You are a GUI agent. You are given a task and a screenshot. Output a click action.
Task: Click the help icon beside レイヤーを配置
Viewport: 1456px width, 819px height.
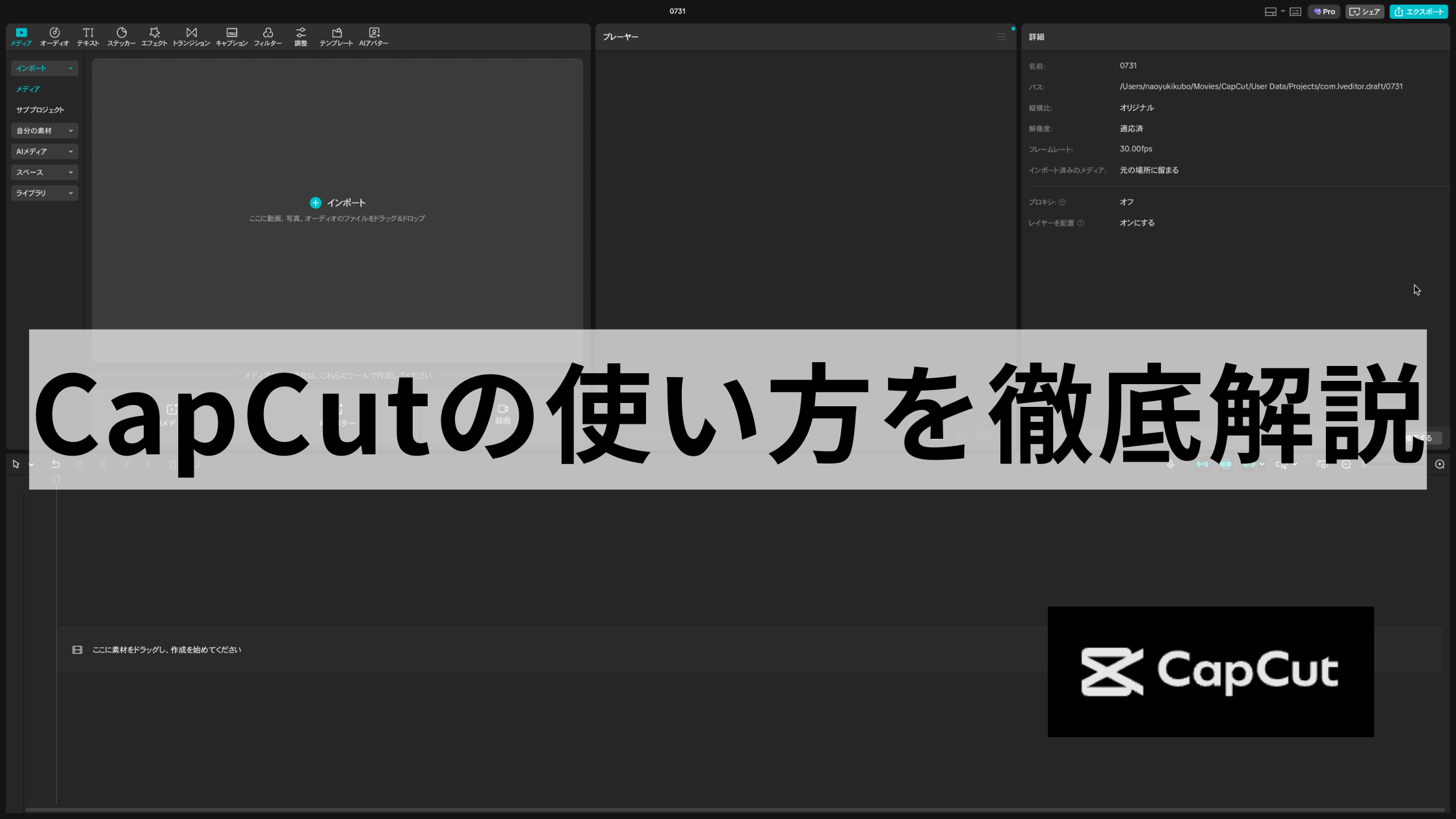click(1080, 223)
